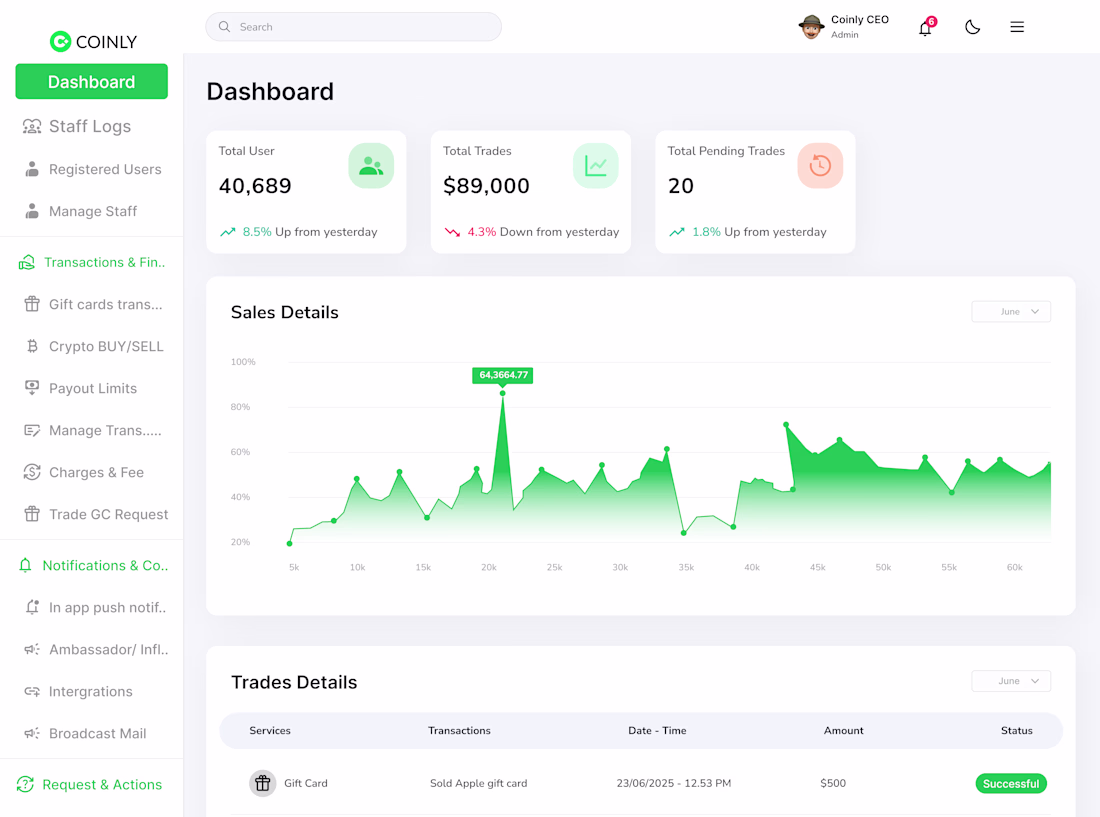Open notifications bell with badge

tap(926, 27)
